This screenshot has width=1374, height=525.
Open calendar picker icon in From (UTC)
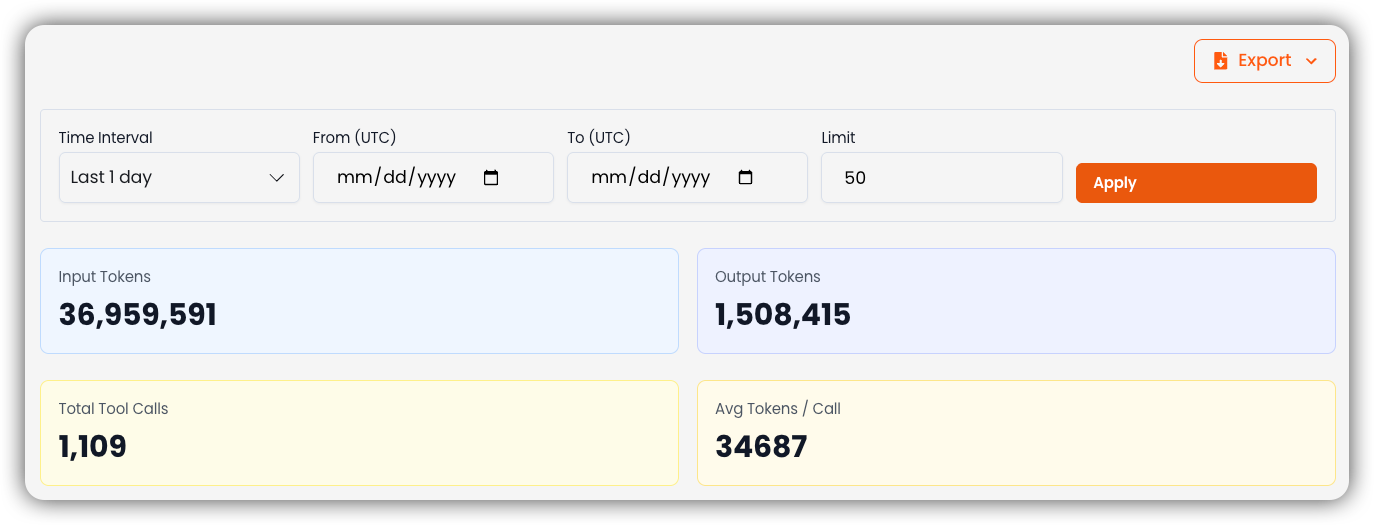click(x=491, y=178)
